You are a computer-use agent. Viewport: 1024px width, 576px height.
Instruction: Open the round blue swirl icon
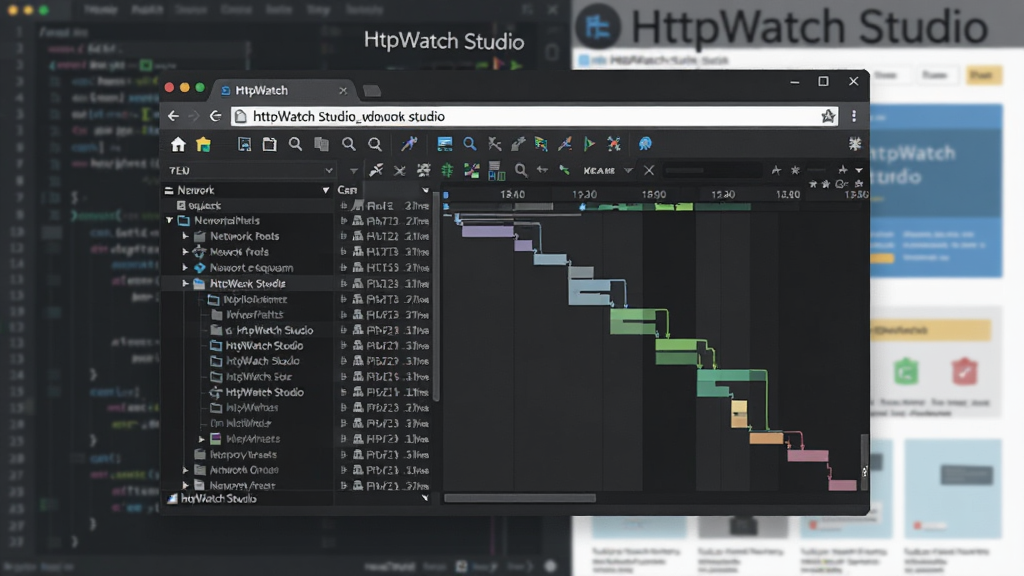(645, 144)
